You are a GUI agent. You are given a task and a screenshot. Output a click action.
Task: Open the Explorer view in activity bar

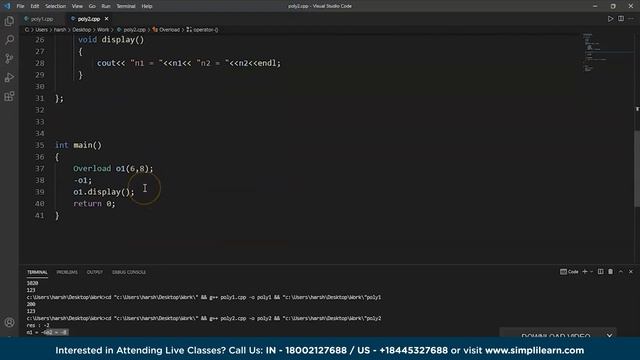click(9, 21)
